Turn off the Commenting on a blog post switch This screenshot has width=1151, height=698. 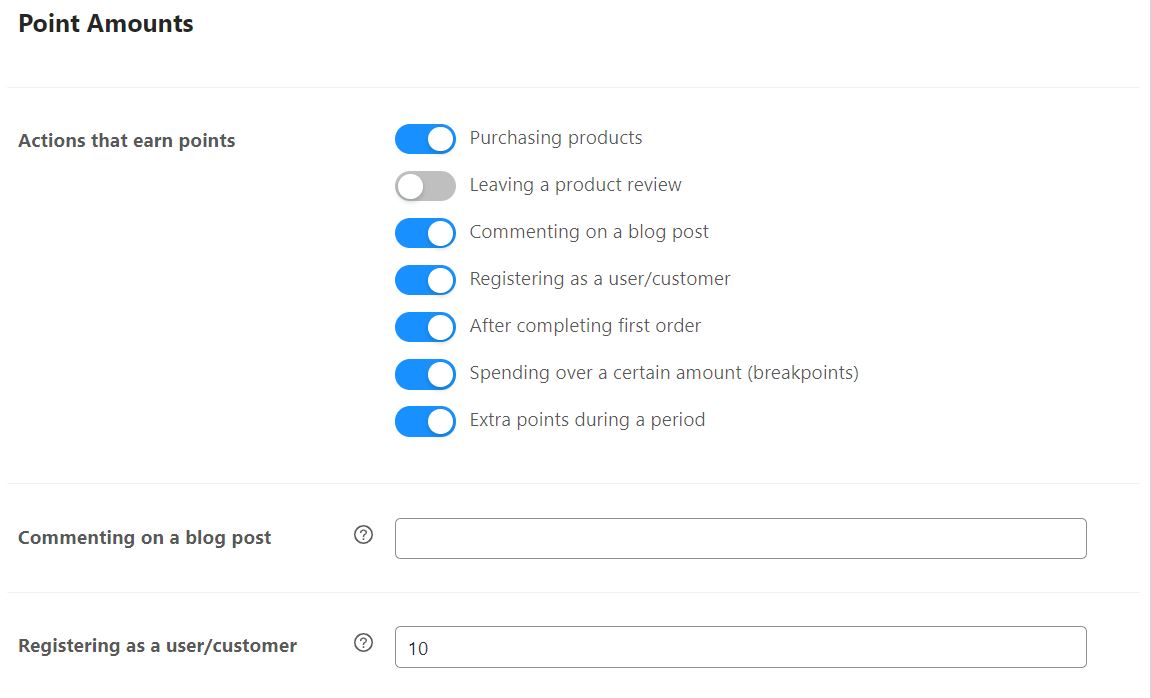point(425,233)
